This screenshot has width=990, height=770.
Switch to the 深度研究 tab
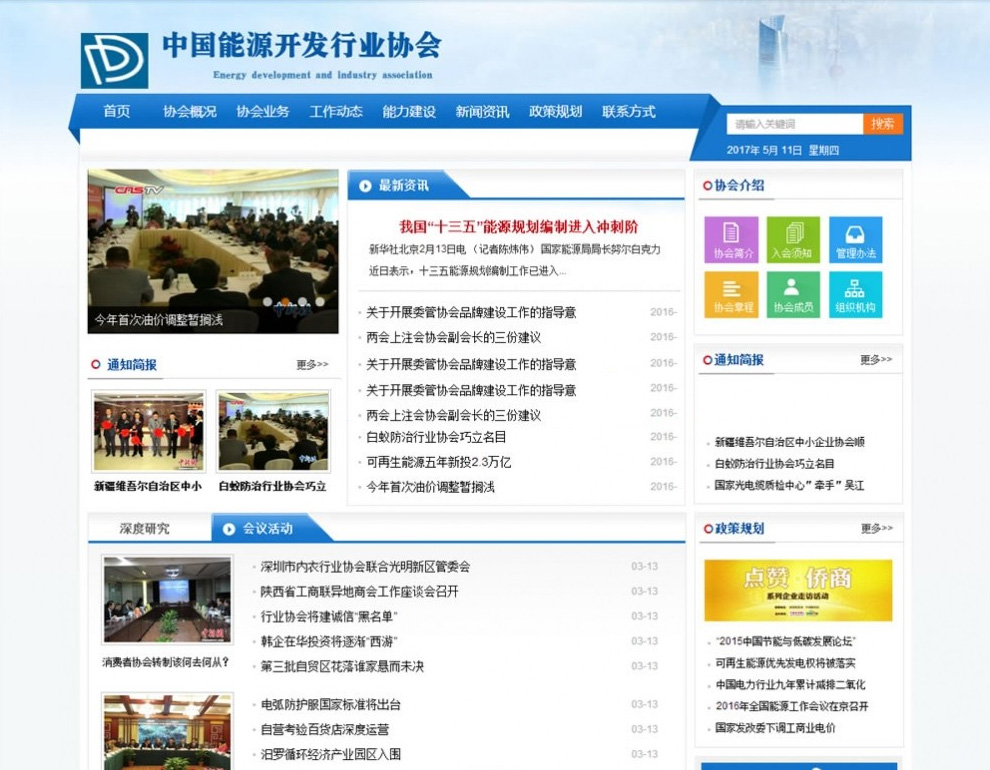145,529
